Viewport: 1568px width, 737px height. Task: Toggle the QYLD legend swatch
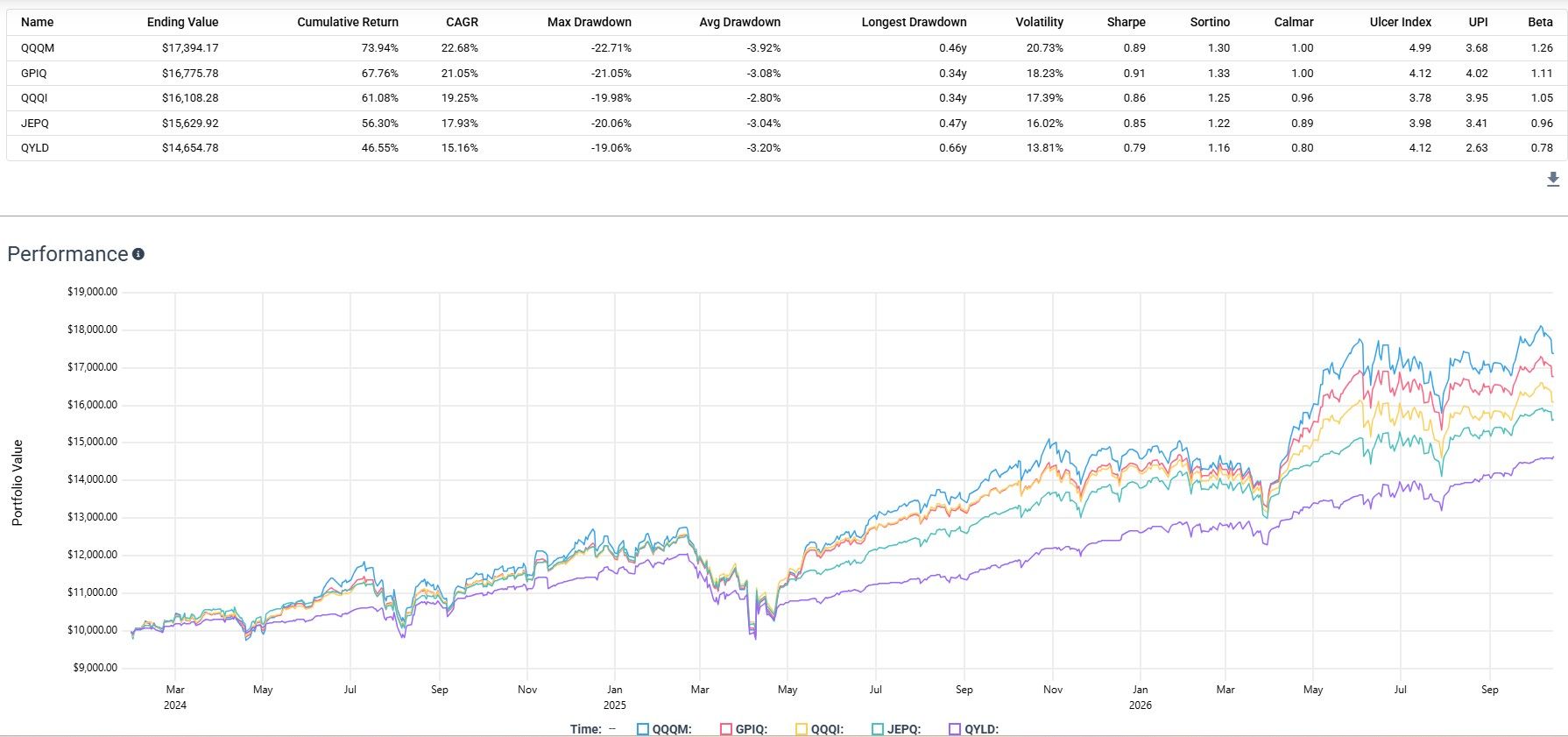[955, 728]
